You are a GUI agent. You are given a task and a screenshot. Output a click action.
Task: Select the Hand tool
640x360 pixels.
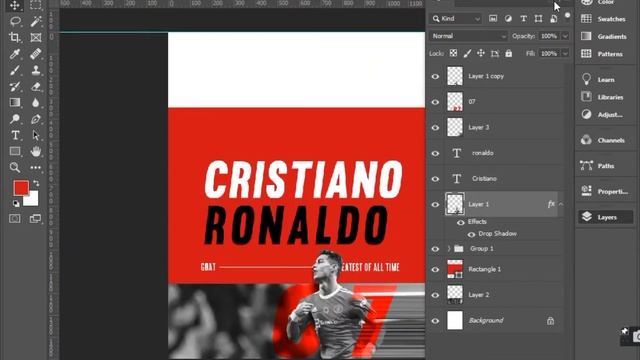[36, 151]
